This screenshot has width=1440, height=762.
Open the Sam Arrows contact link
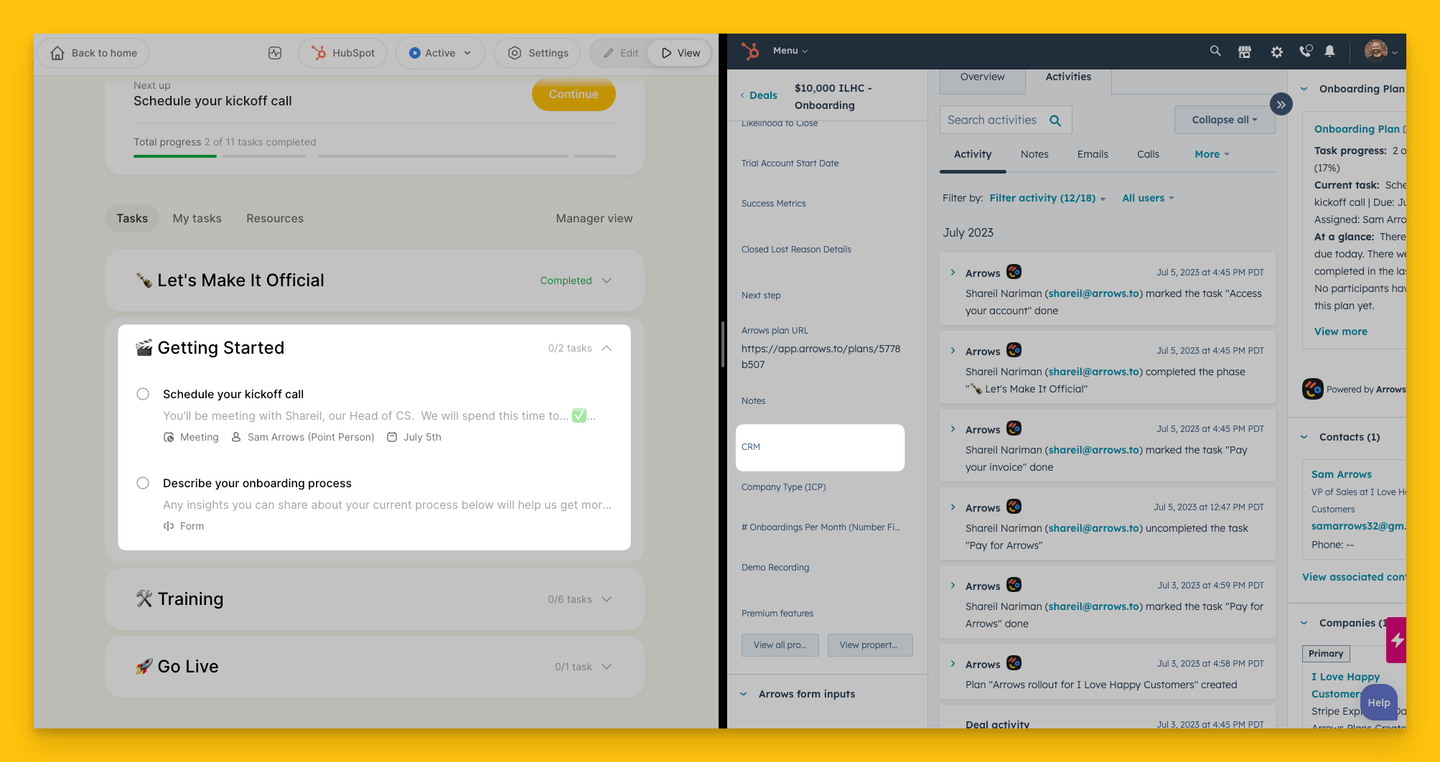click(1341, 474)
